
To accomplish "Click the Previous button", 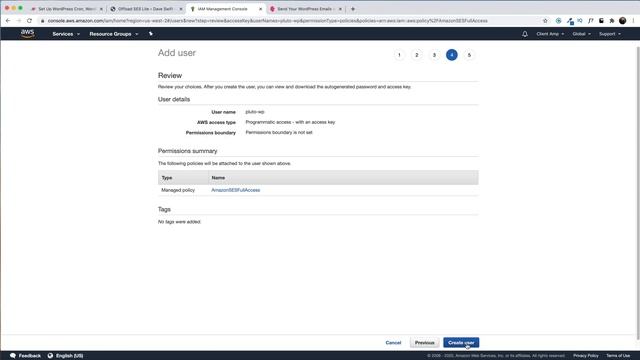I will 424,342.
